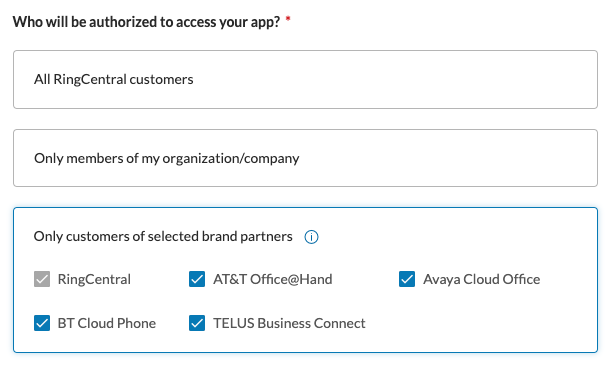Click the TELUS Business Connect label

[x=289, y=323]
